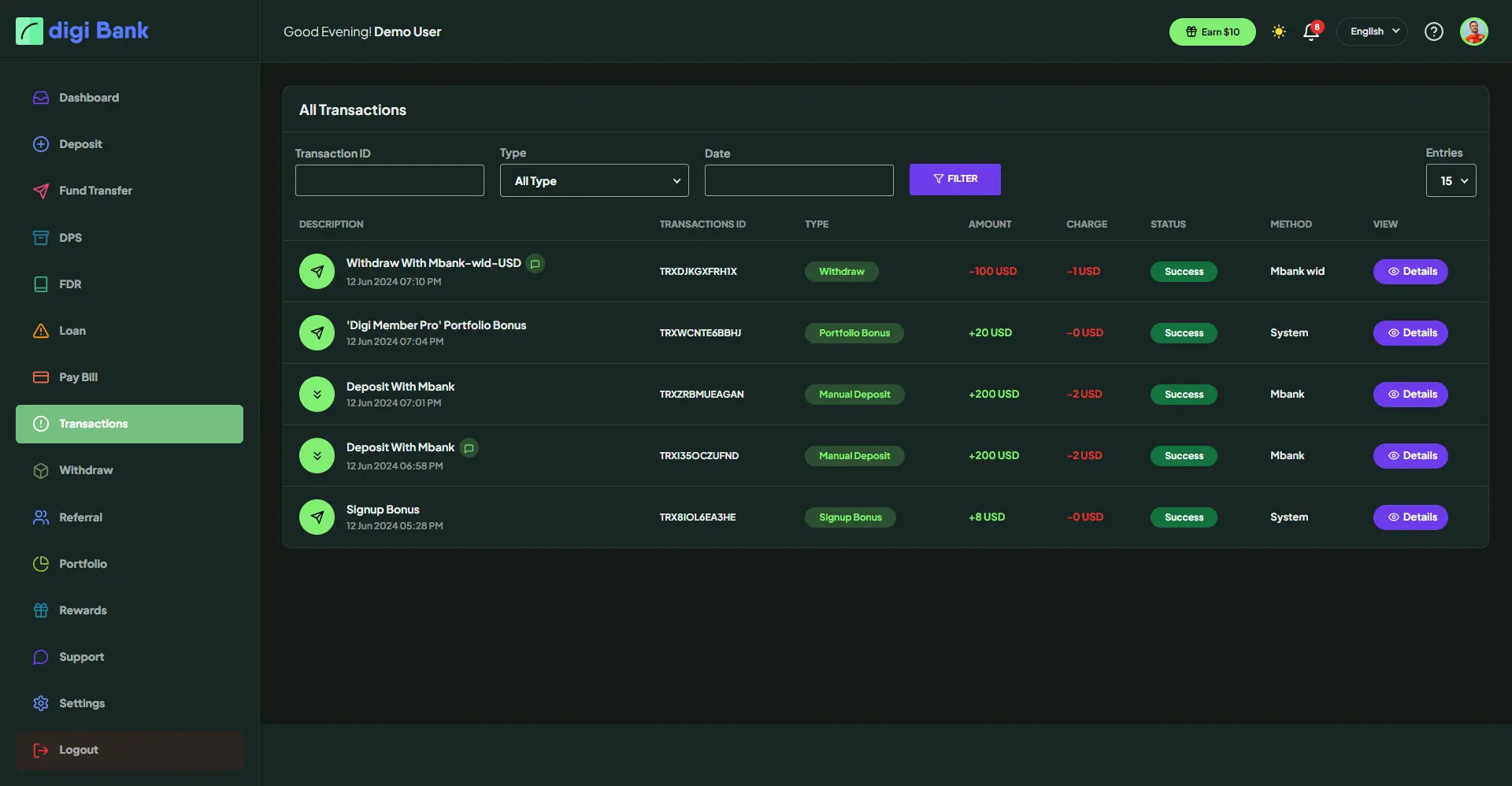The height and width of the screenshot is (786, 1512).
Task: Click the Signup Bonus type badge
Action: (x=850, y=517)
